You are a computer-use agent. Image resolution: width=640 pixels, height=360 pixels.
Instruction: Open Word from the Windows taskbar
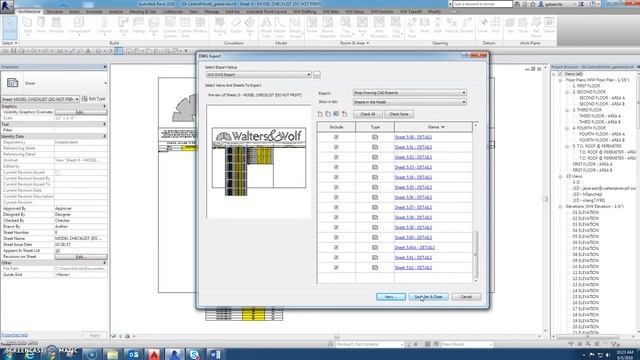coord(215,354)
